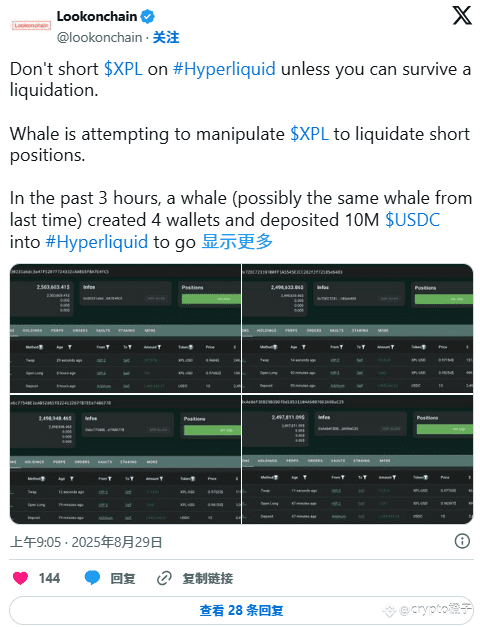480x627 pixels.
Task: Click the Lookonchain verified badge
Action: (148, 17)
